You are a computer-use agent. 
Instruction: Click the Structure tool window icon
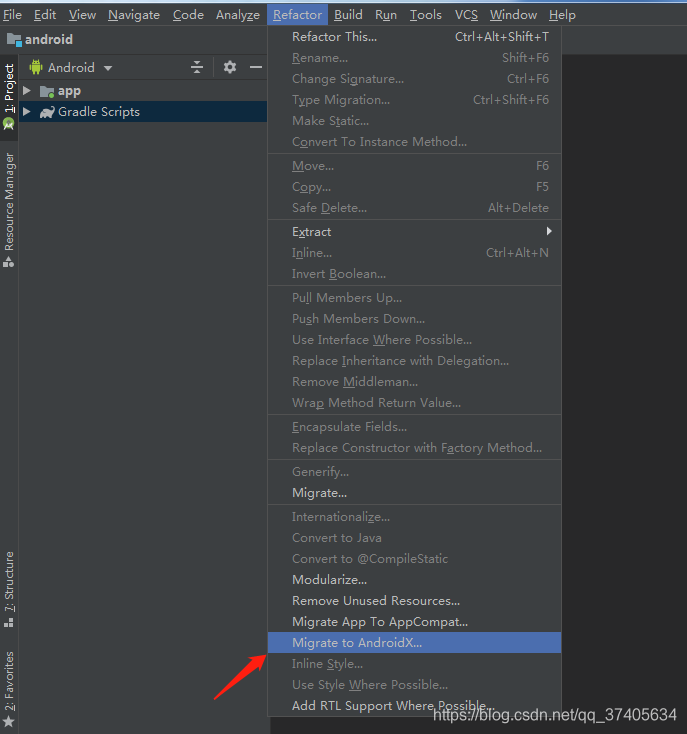(9, 623)
